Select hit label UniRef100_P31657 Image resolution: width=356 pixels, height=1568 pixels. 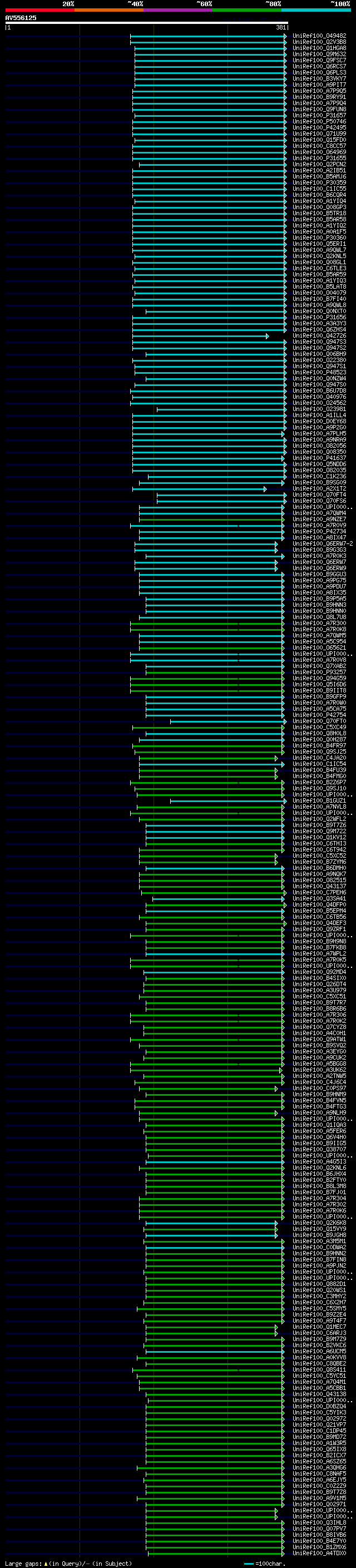coord(319,115)
